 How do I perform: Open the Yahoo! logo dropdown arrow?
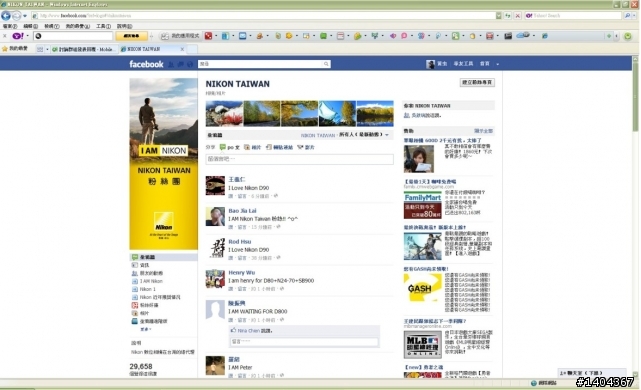(27, 36)
